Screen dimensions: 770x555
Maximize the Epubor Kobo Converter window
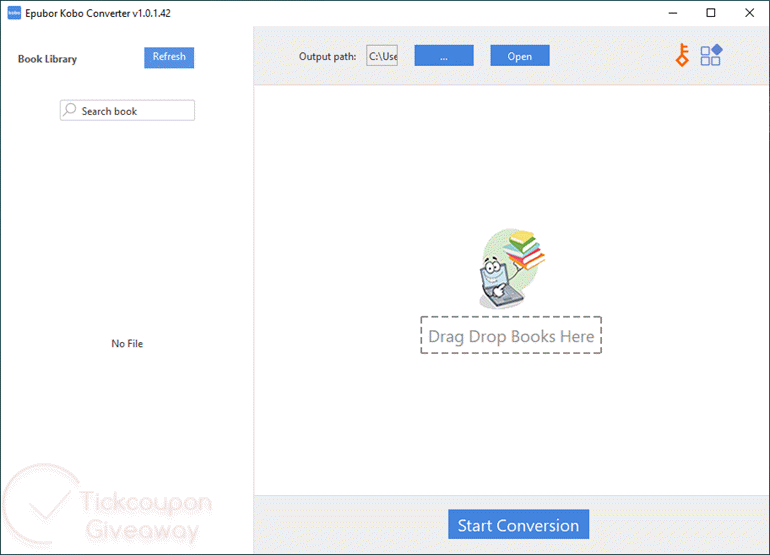(x=711, y=13)
